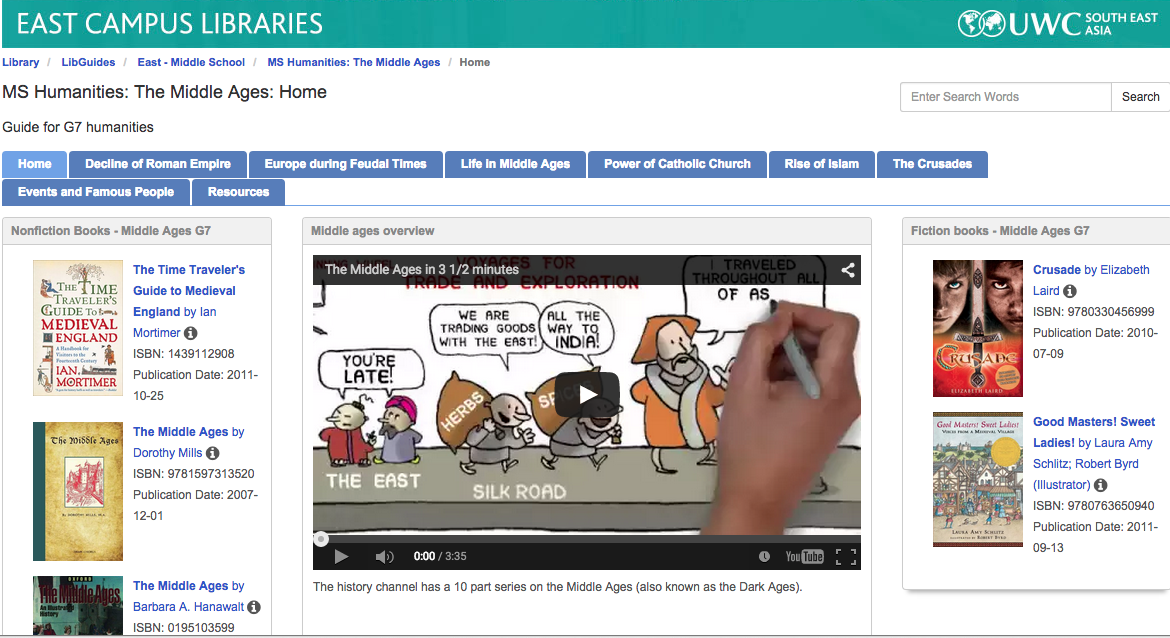Click the Search button

[1140, 97]
